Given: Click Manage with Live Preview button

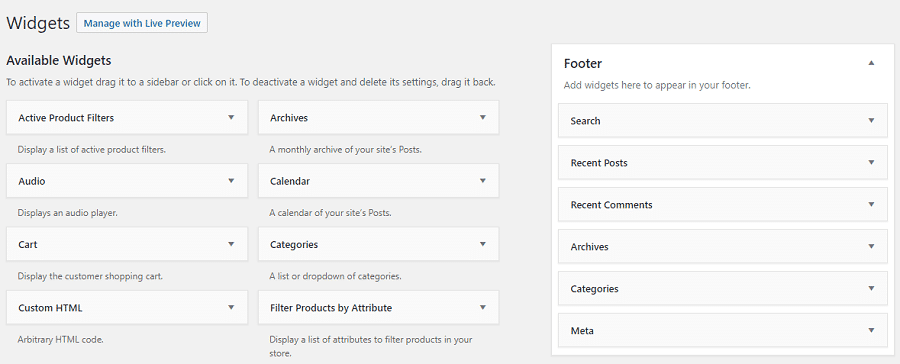Looking at the screenshot, I should tap(142, 24).
